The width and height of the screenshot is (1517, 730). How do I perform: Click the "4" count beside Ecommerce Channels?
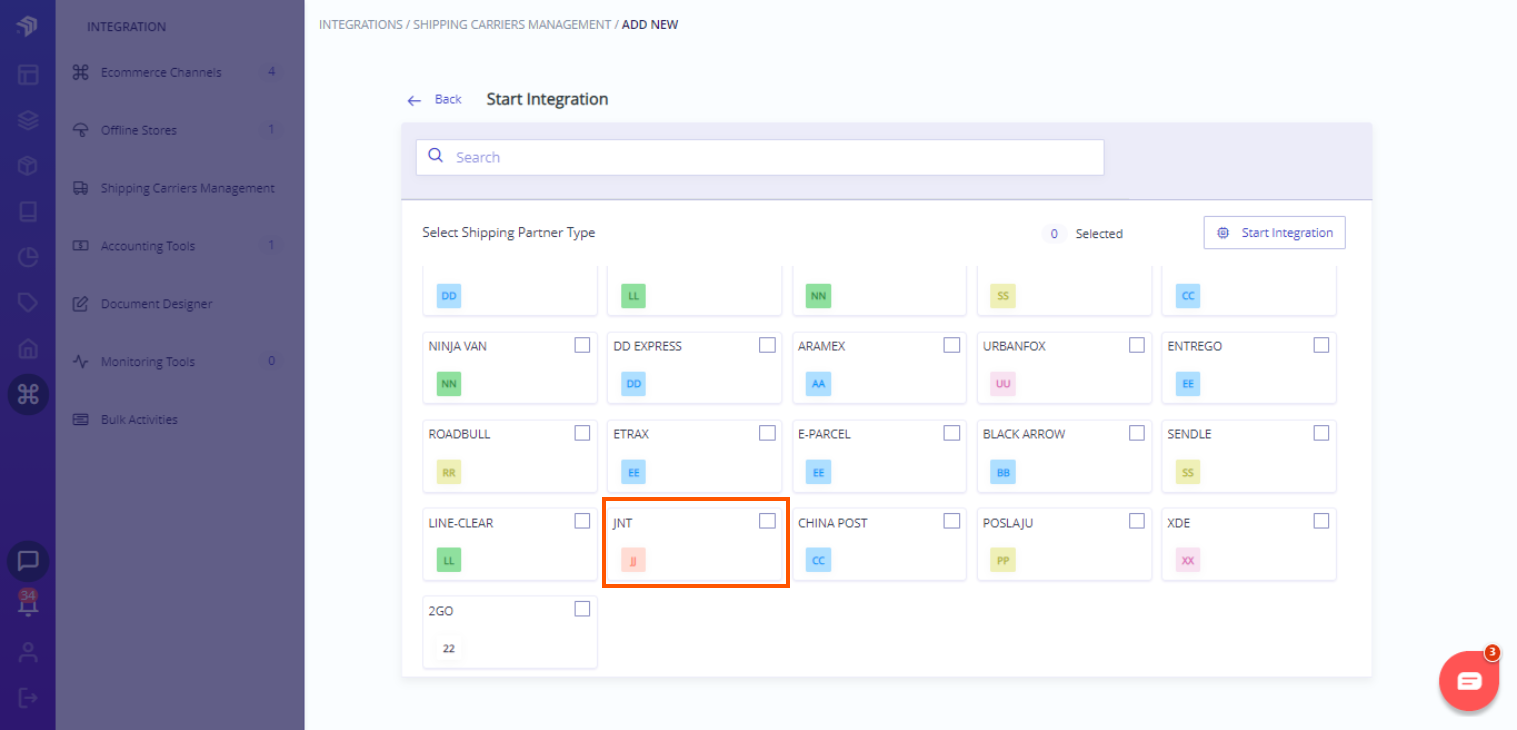271,72
